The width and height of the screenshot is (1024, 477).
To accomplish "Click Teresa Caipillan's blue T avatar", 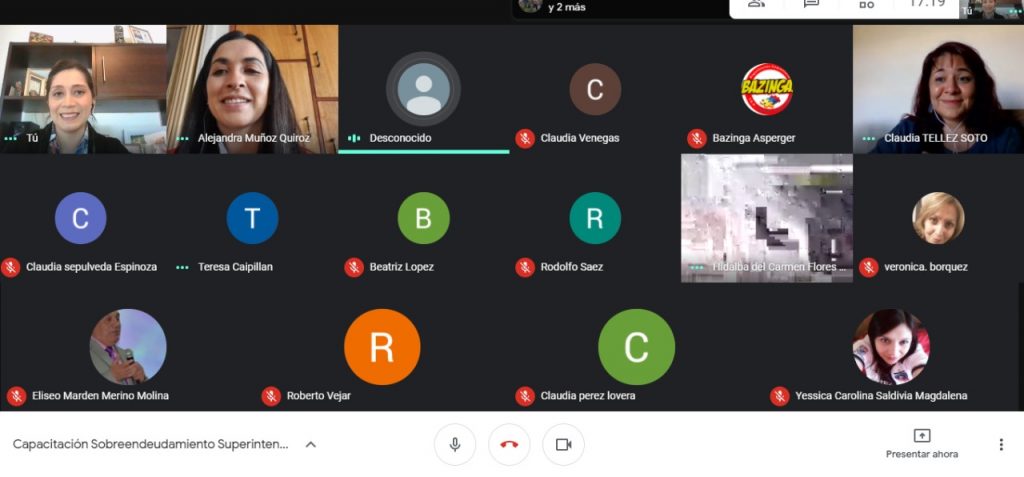I will [252, 218].
